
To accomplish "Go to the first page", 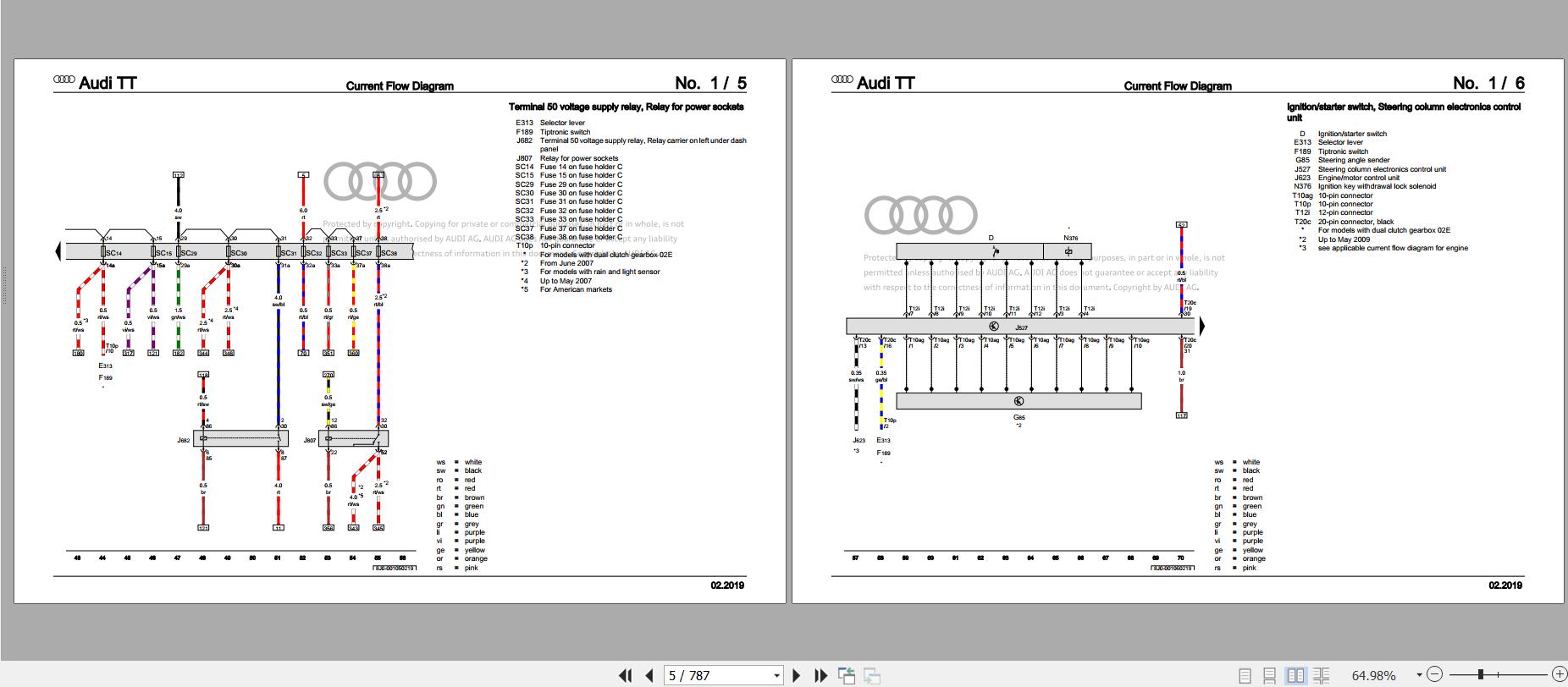I will 626,675.
